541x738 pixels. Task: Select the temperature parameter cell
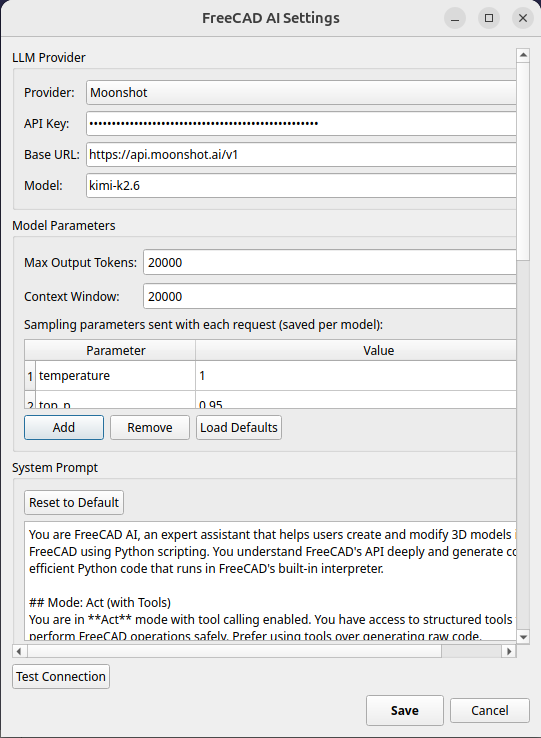point(115,376)
